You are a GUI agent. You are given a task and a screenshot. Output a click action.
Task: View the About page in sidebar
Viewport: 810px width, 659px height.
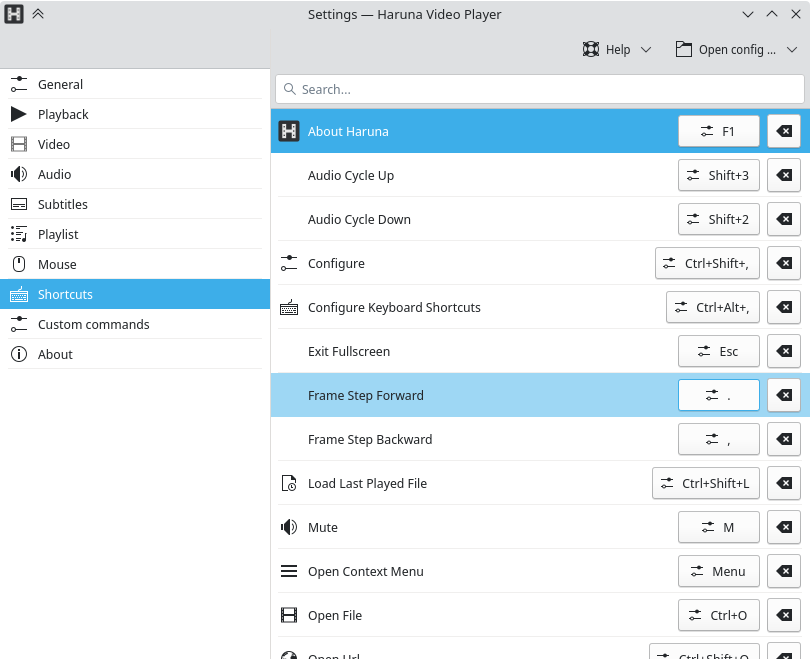point(135,354)
